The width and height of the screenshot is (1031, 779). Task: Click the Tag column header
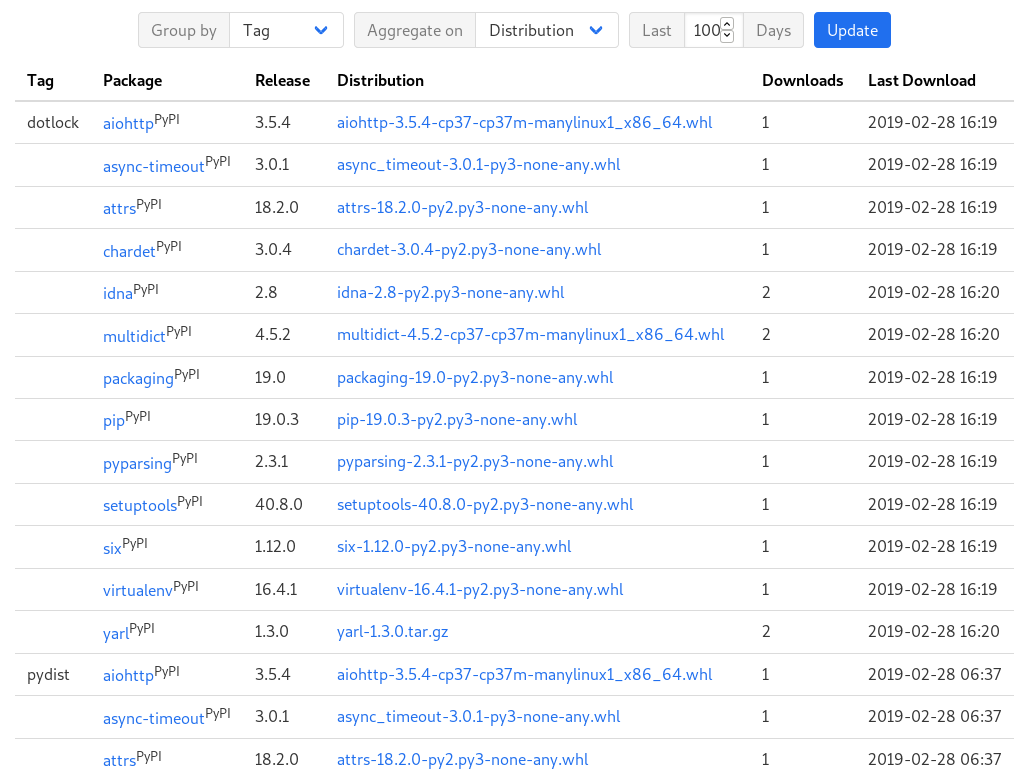click(40, 80)
